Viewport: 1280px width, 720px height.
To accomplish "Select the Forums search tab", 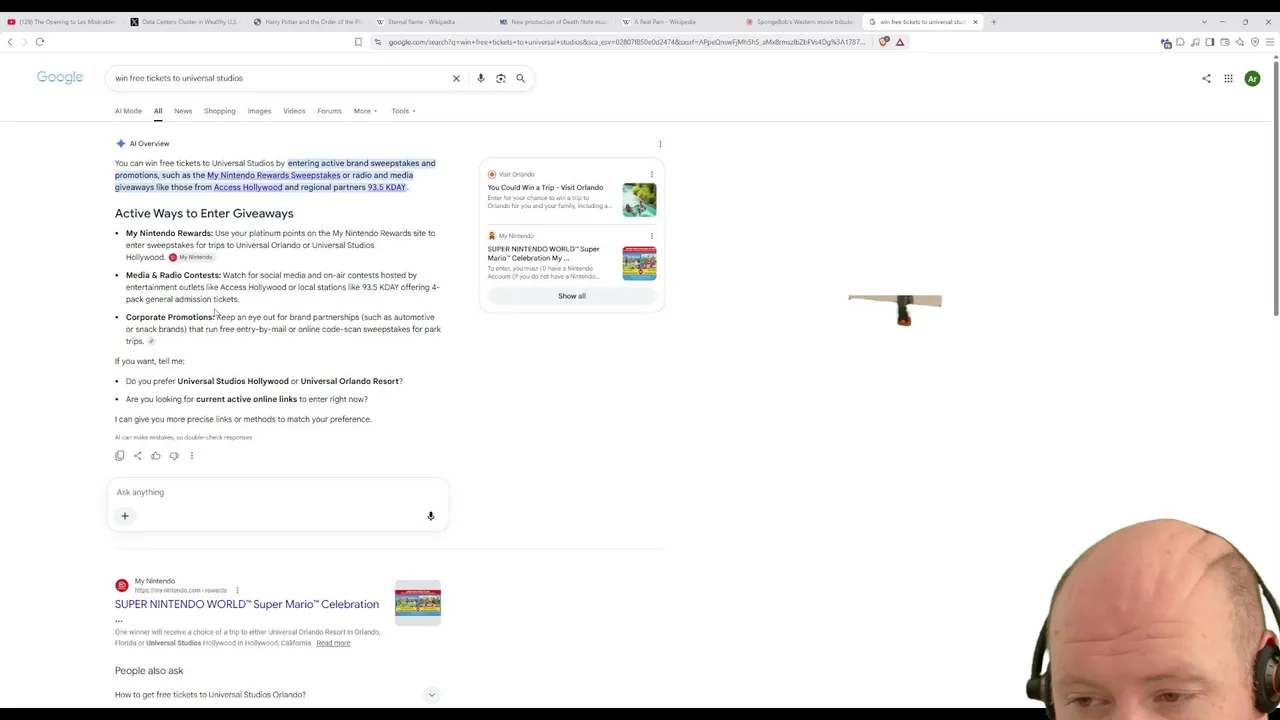I will [x=329, y=111].
